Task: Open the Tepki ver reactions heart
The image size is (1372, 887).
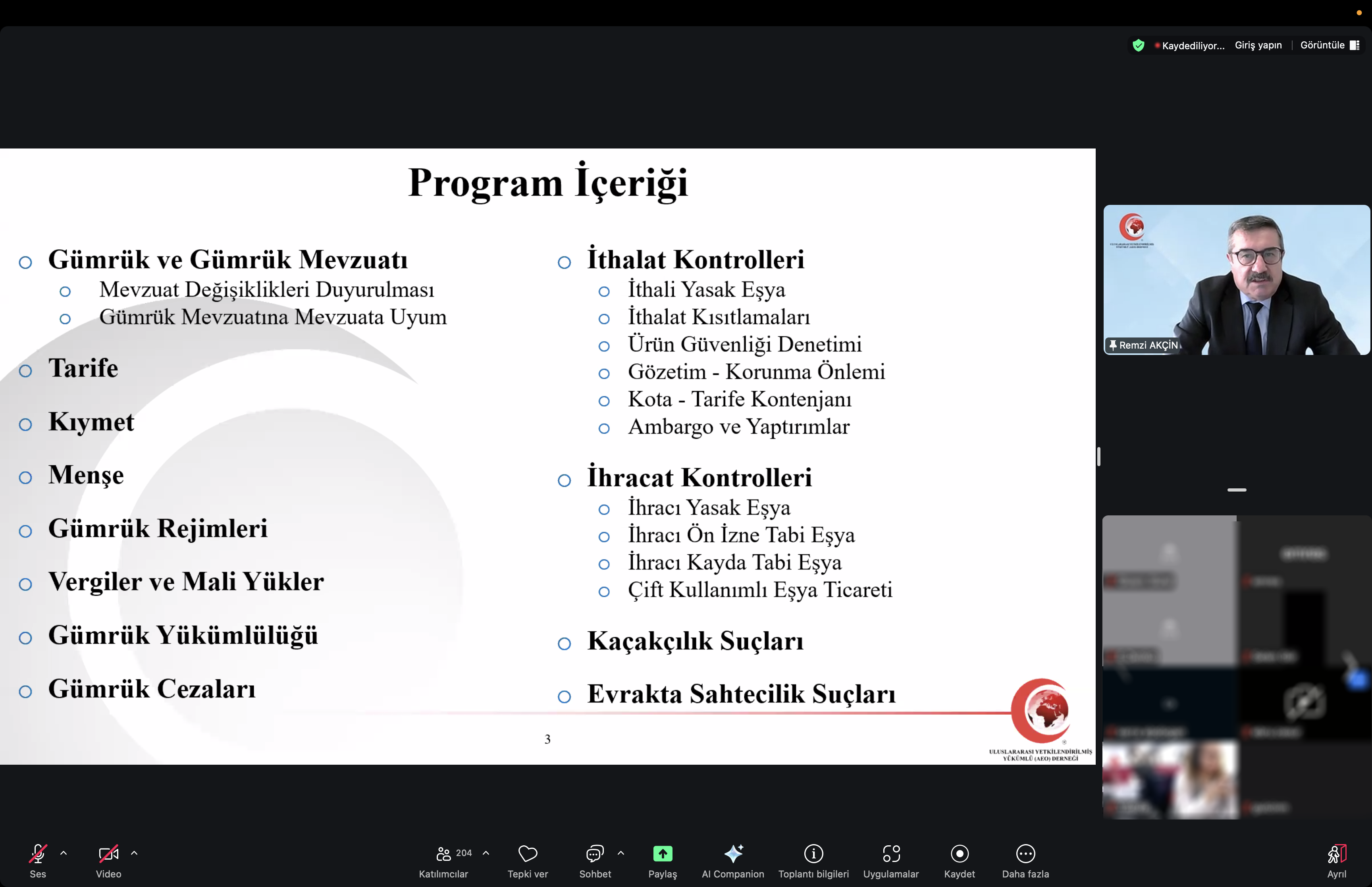Action: point(527,855)
